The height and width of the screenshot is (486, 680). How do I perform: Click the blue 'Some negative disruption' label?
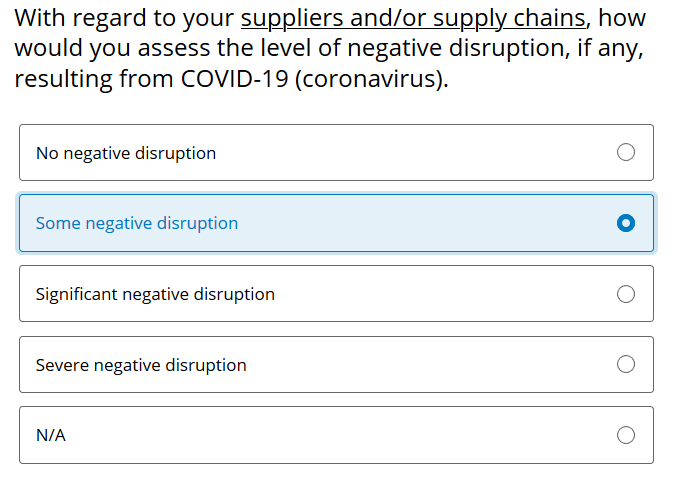137,224
